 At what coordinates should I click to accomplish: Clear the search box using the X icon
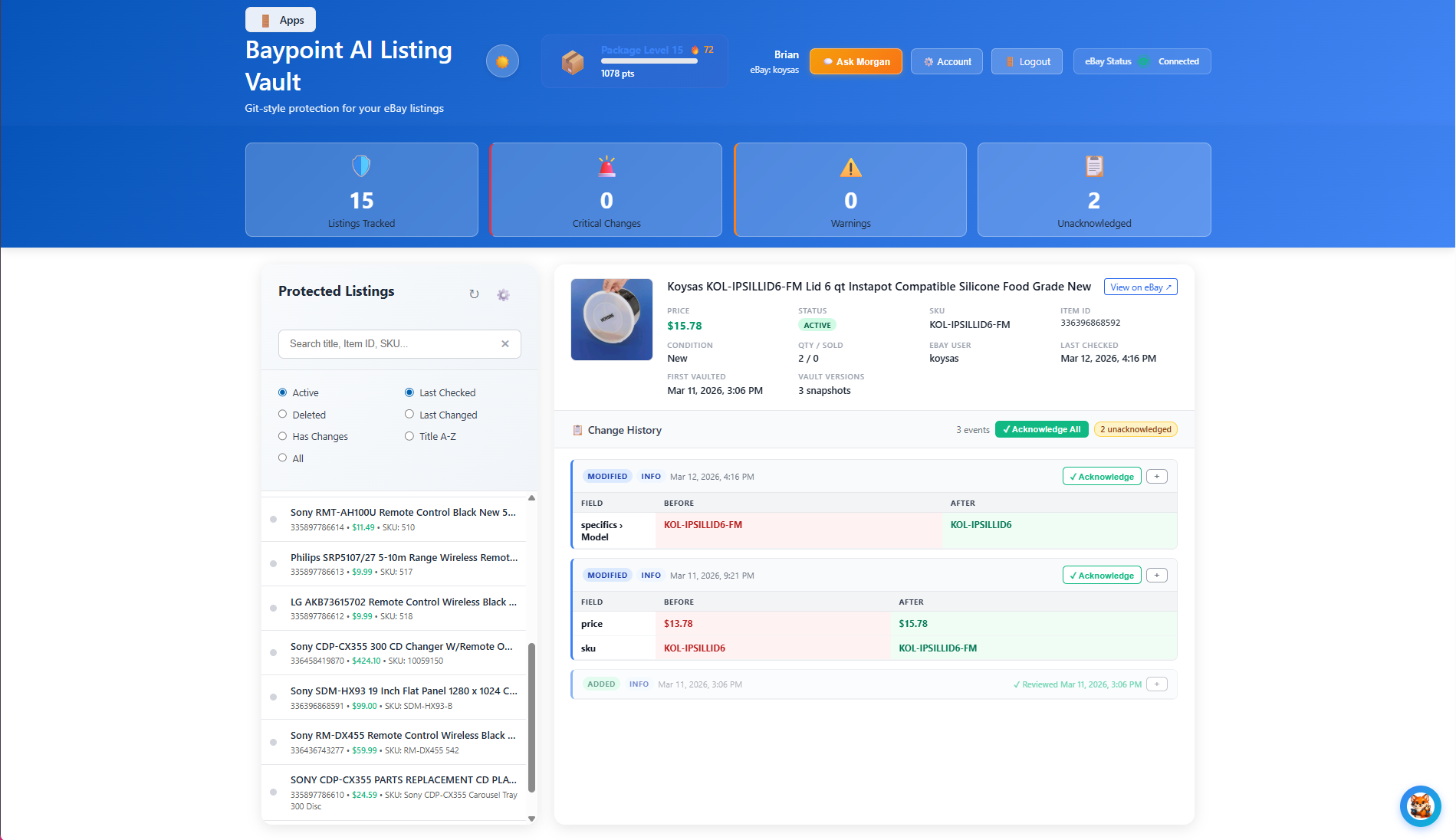point(505,343)
